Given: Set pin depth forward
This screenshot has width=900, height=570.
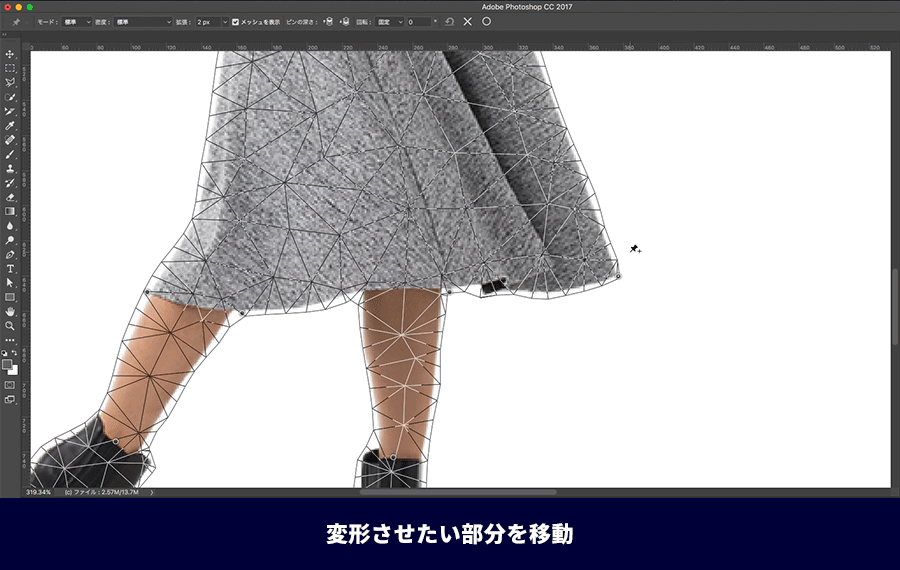Looking at the screenshot, I should click(x=328, y=22).
